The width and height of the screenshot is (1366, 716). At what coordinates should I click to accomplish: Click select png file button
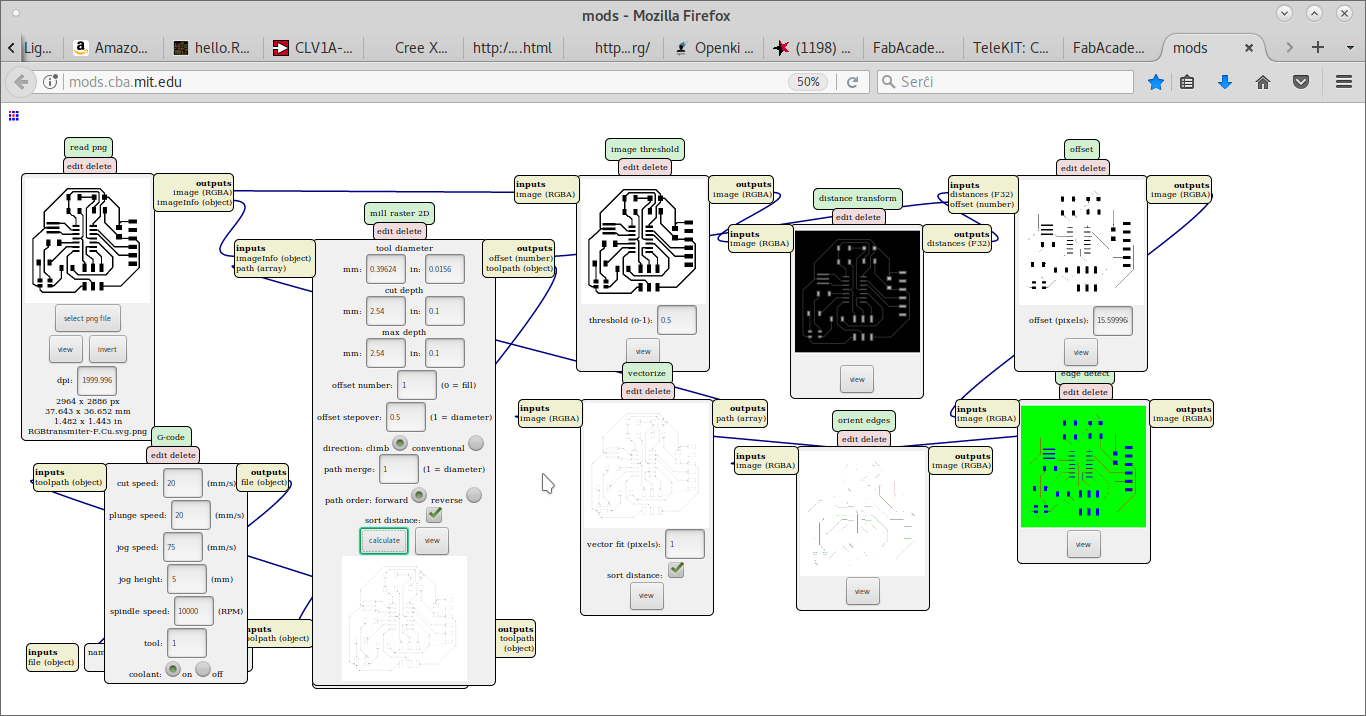click(x=87, y=318)
